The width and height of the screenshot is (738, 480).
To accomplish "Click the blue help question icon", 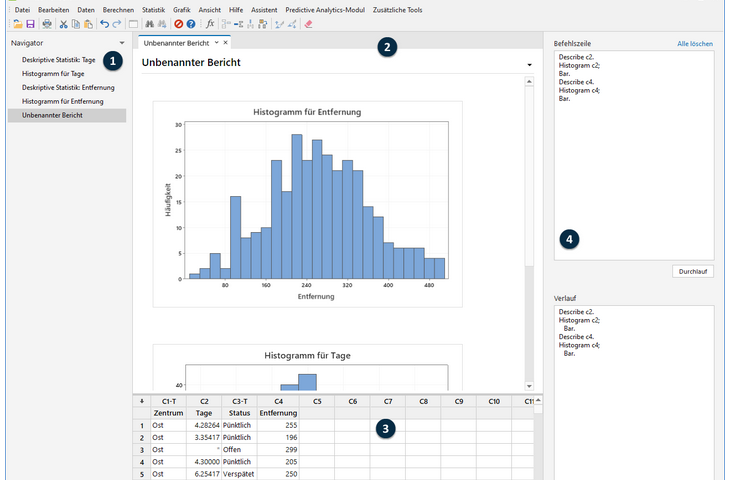I will (190, 23).
